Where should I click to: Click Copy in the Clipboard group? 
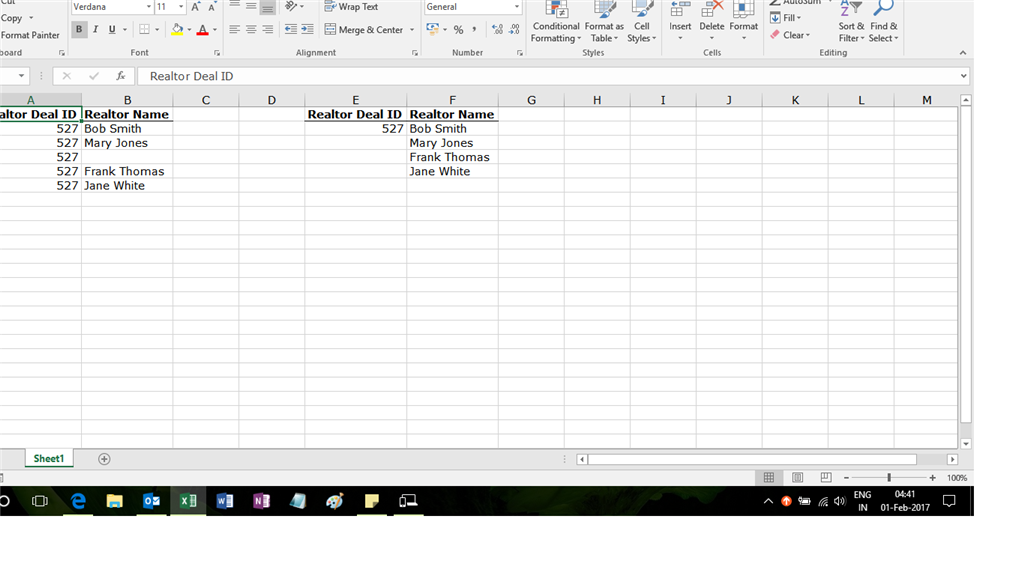click(11, 18)
